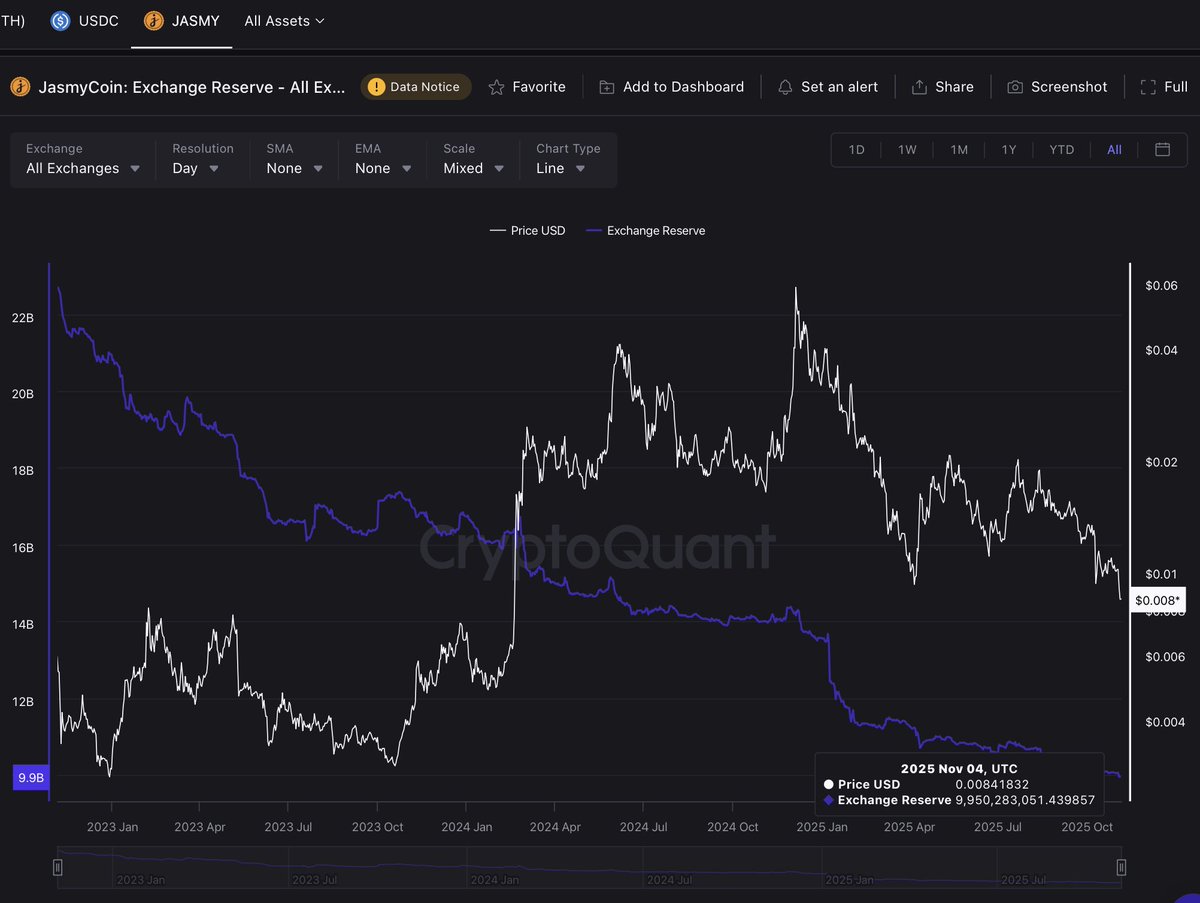
Task: Select the 1D time range
Action: (857, 150)
